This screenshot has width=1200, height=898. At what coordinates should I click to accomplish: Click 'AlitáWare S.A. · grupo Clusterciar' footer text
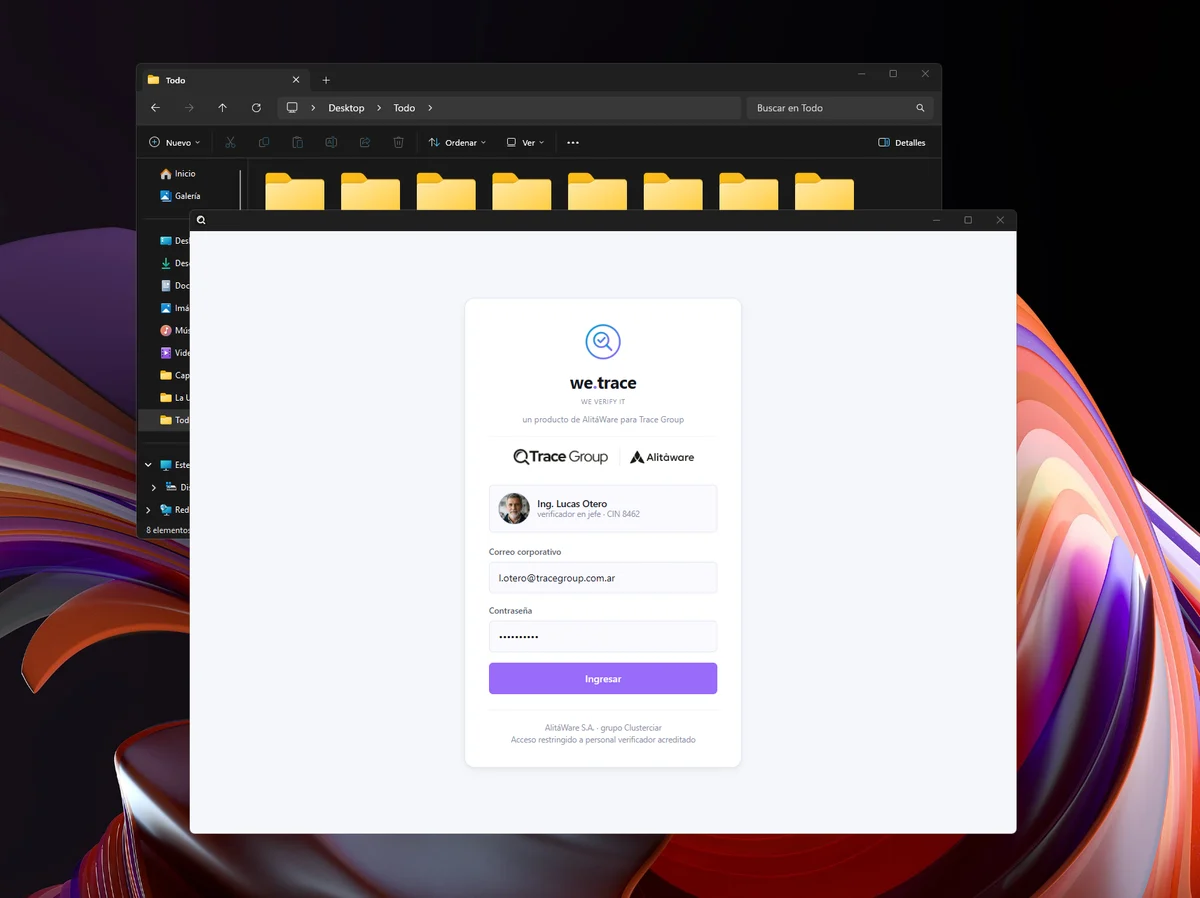click(603, 728)
